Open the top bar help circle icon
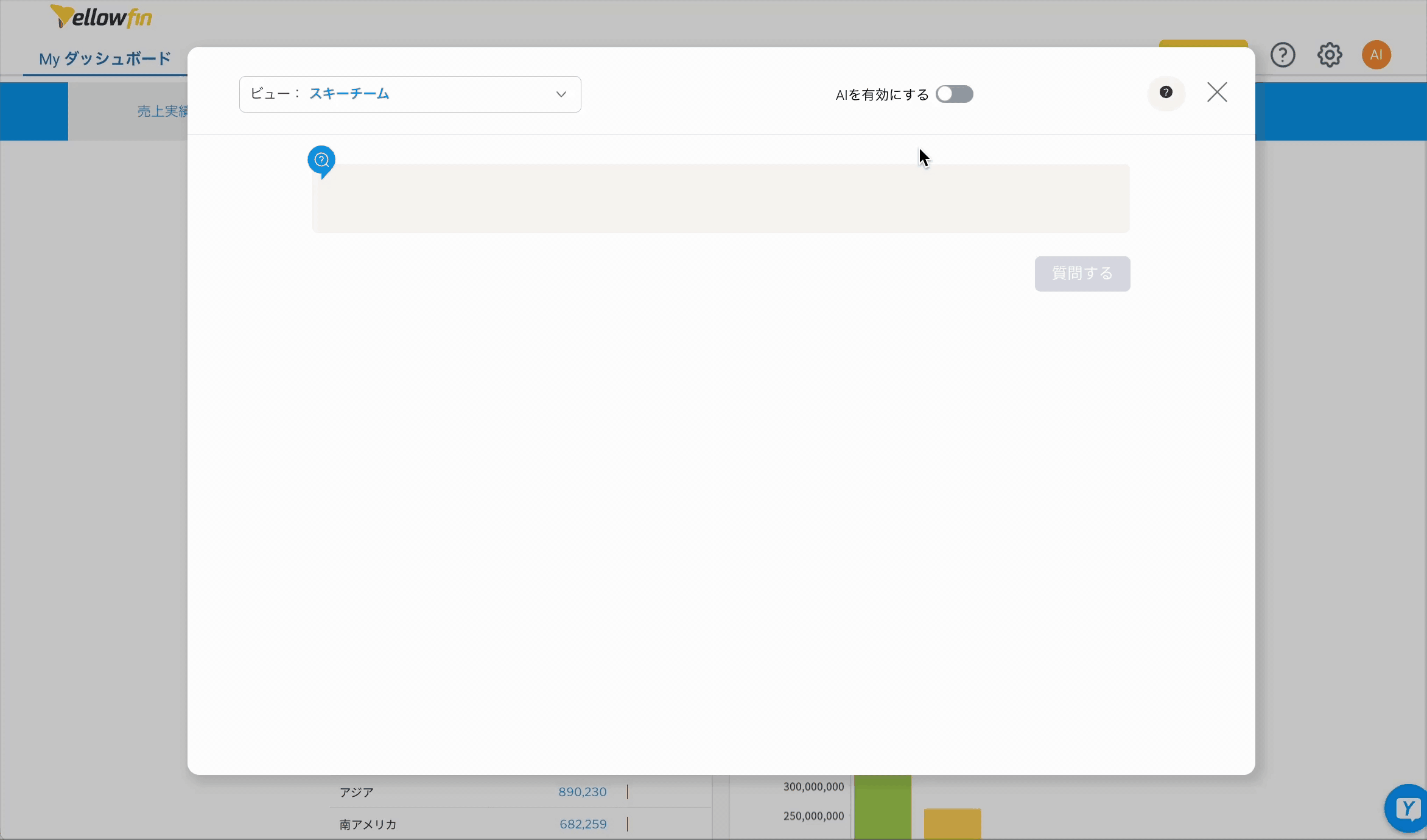 click(x=1283, y=55)
